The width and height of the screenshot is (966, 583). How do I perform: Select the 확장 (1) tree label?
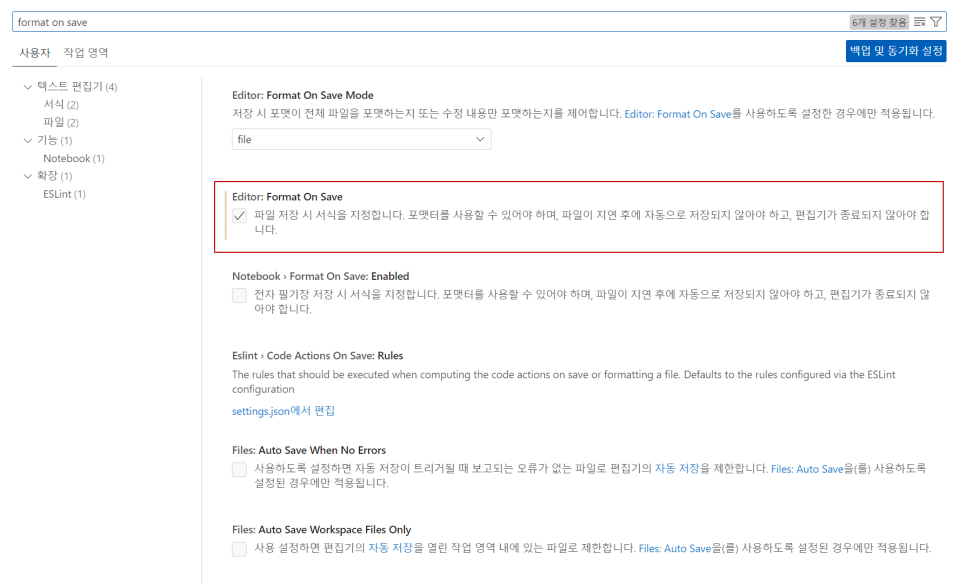tap(54, 176)
